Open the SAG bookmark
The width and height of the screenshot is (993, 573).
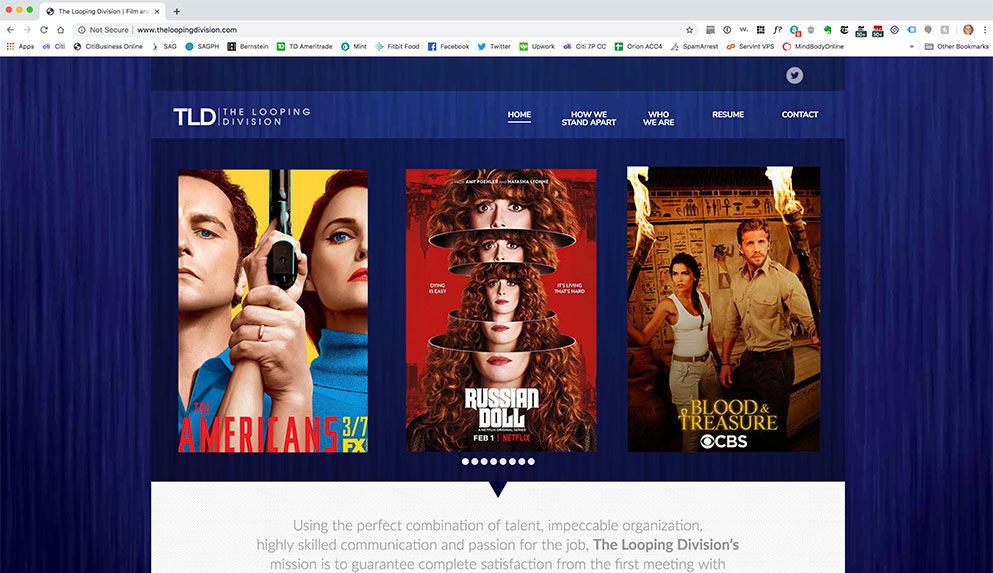click(x=164, y=46)
